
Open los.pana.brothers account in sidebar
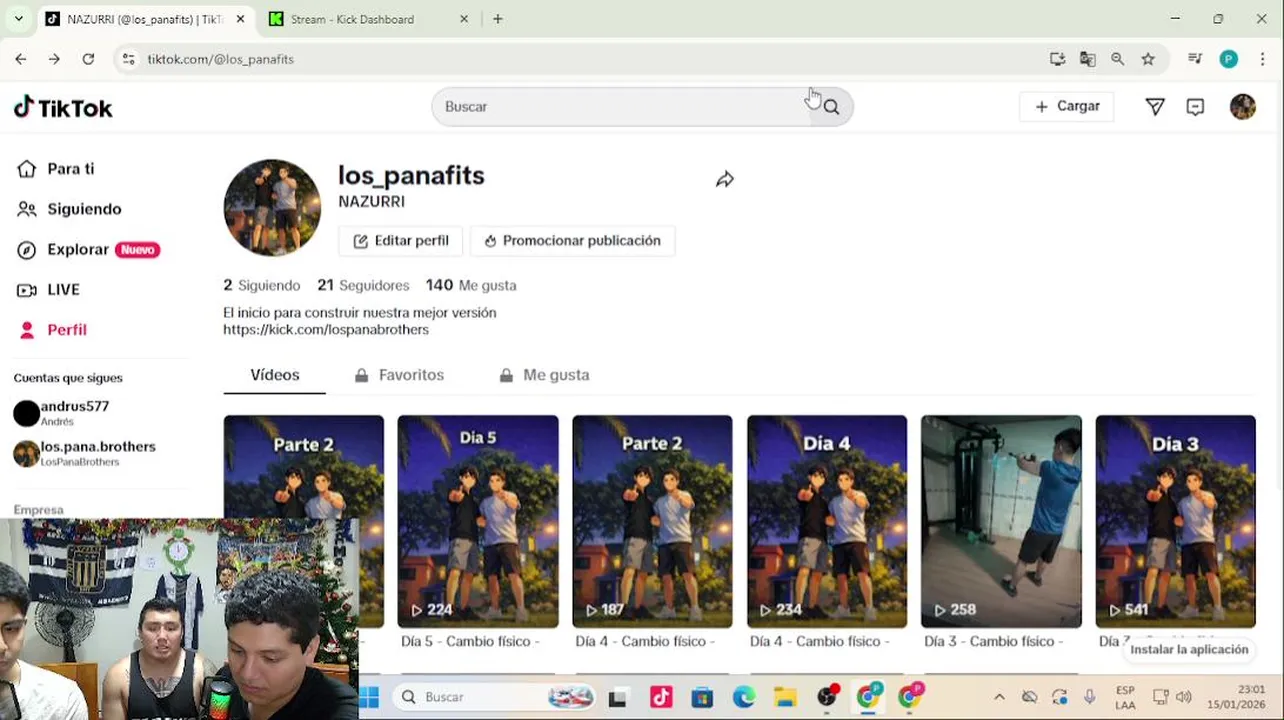click(85, 453)
